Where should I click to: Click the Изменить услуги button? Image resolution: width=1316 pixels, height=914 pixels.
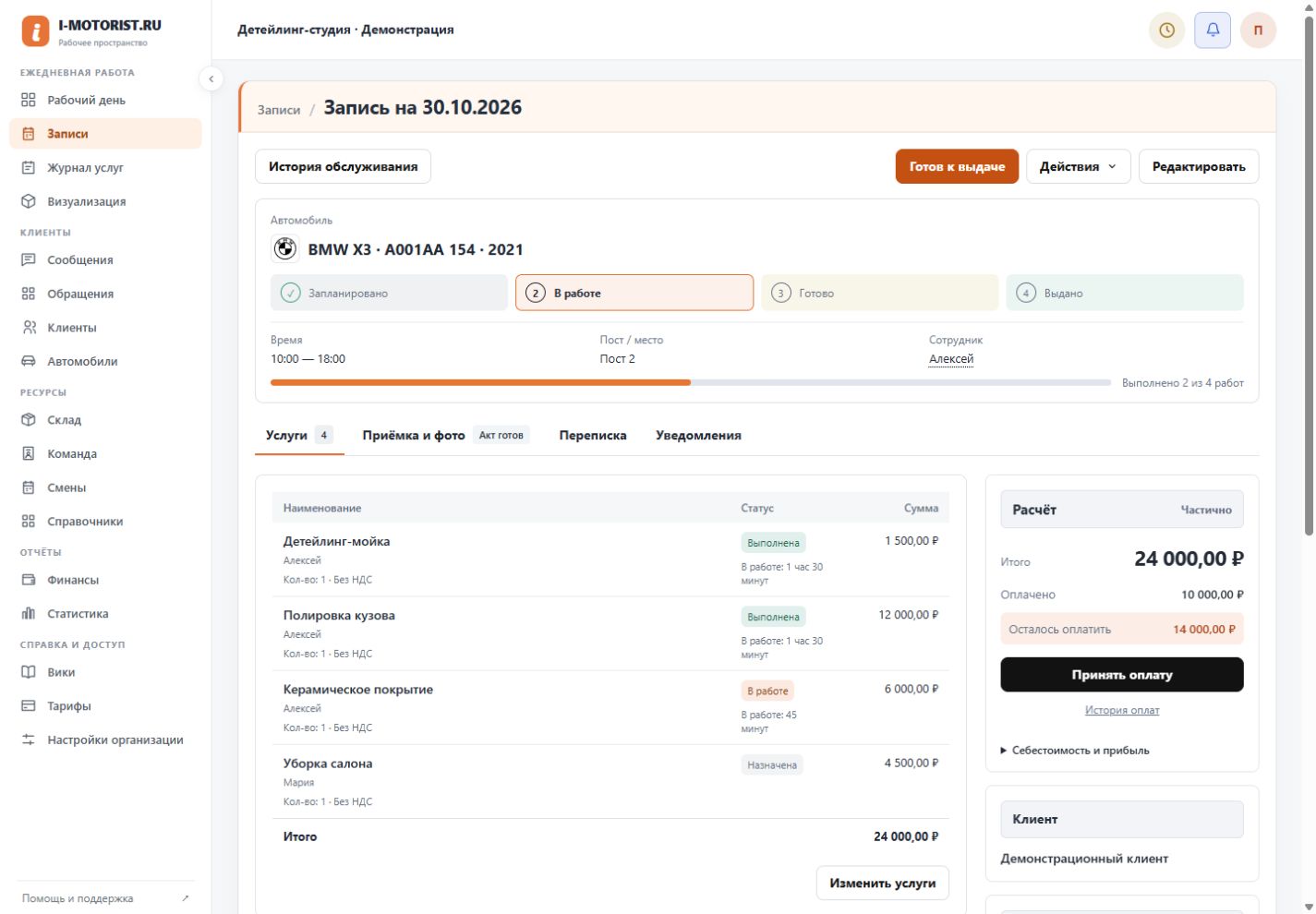[883, 884]
